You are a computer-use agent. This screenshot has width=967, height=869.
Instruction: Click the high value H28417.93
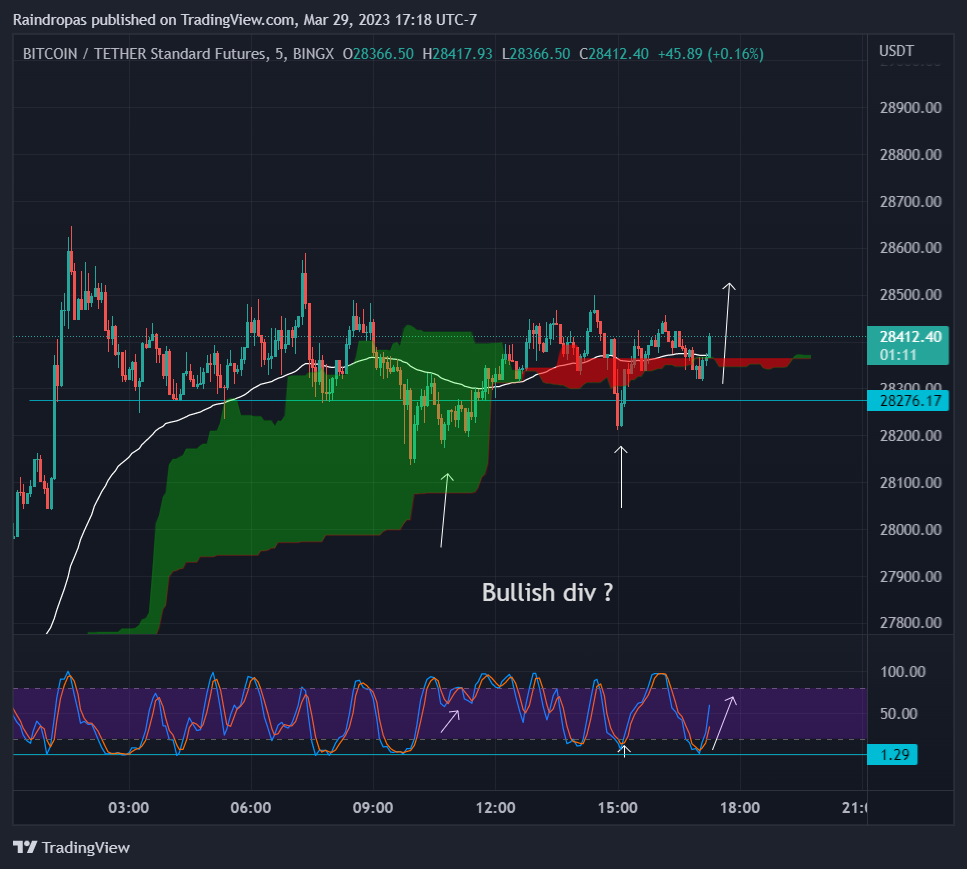pos(458,54)
